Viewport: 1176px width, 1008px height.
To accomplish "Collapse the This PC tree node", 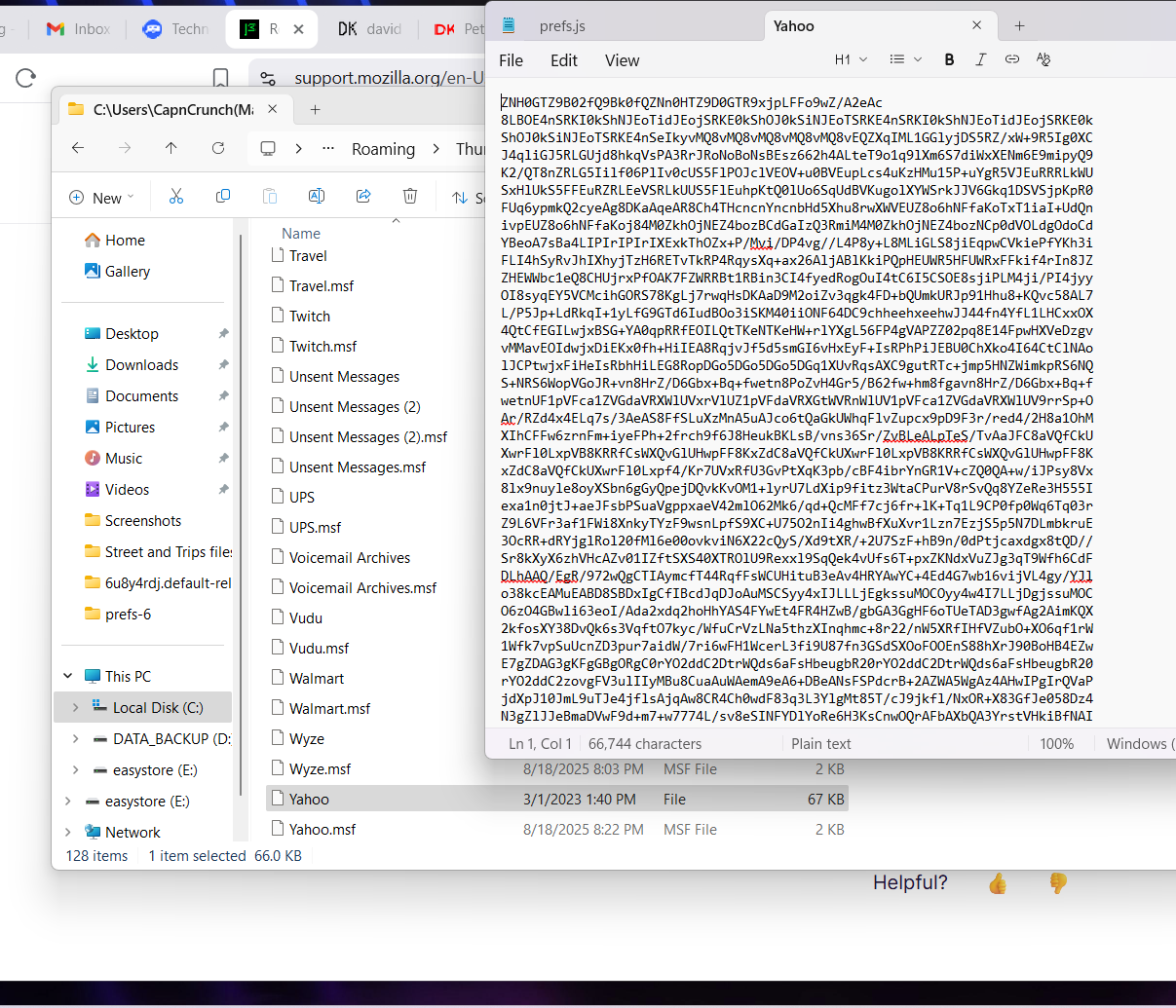I will click(68, 676).
